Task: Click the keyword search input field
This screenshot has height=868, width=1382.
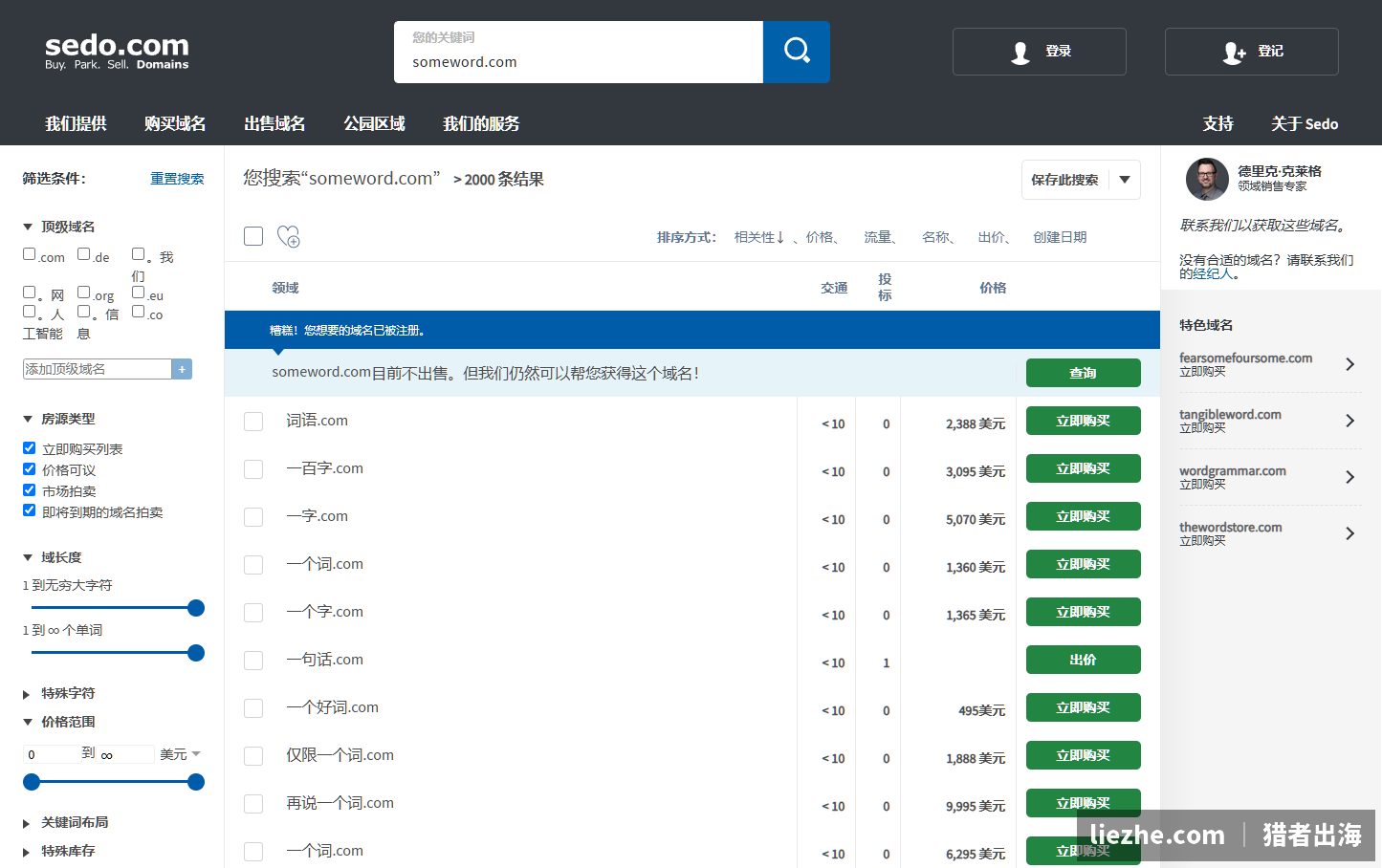Action: click(x=579, y=52)
